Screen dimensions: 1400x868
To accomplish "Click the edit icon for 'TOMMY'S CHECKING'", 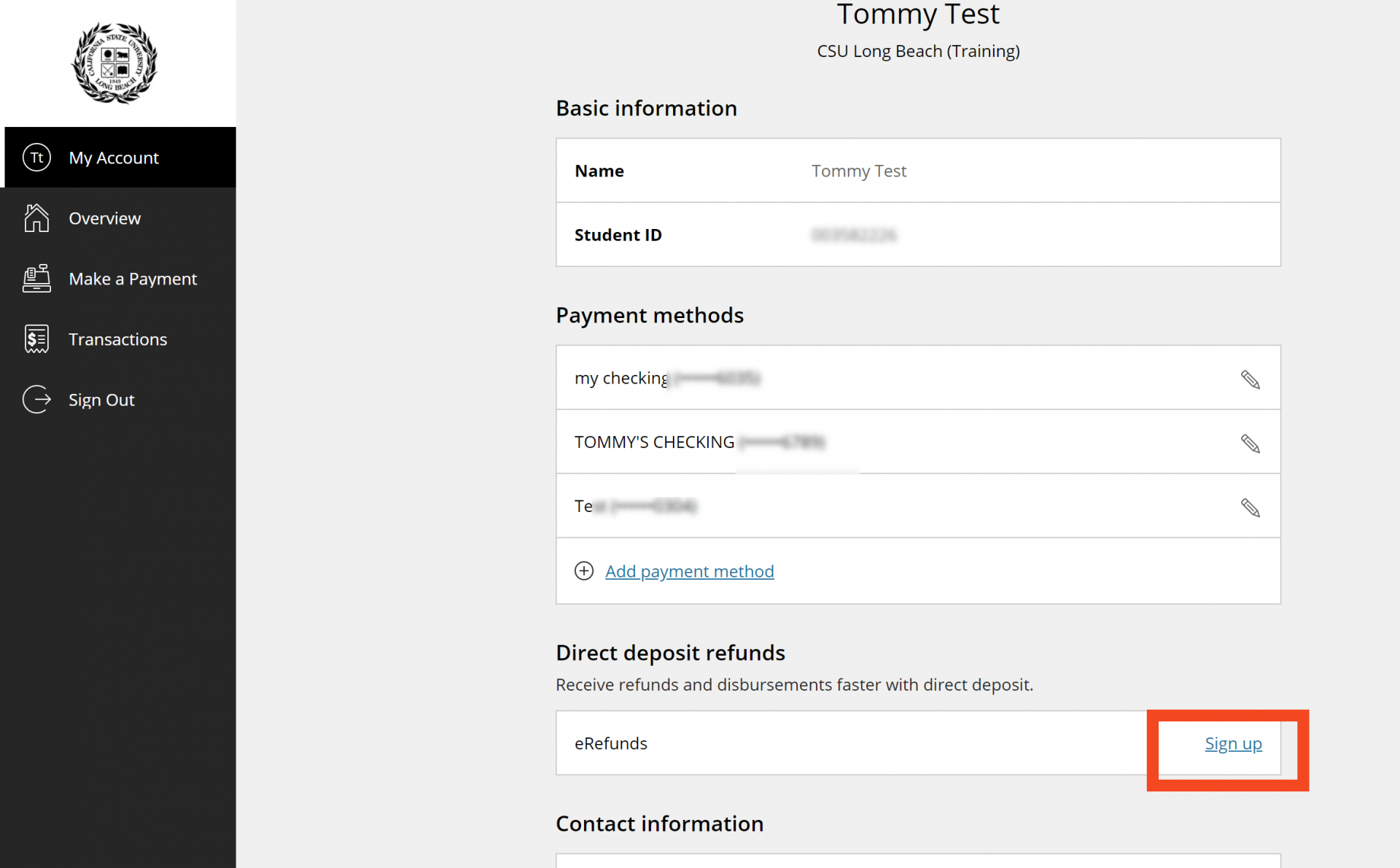I will (x=1250, y=443).
